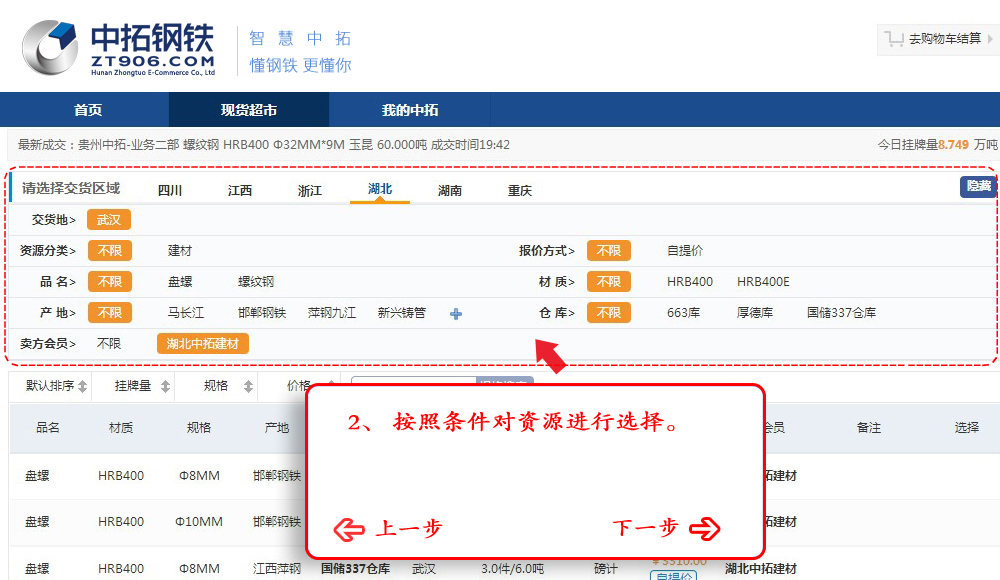Screen dimensions: 1000x580
Task: Hide the filter panel with 隐藏 button
Action: (977, 187)
